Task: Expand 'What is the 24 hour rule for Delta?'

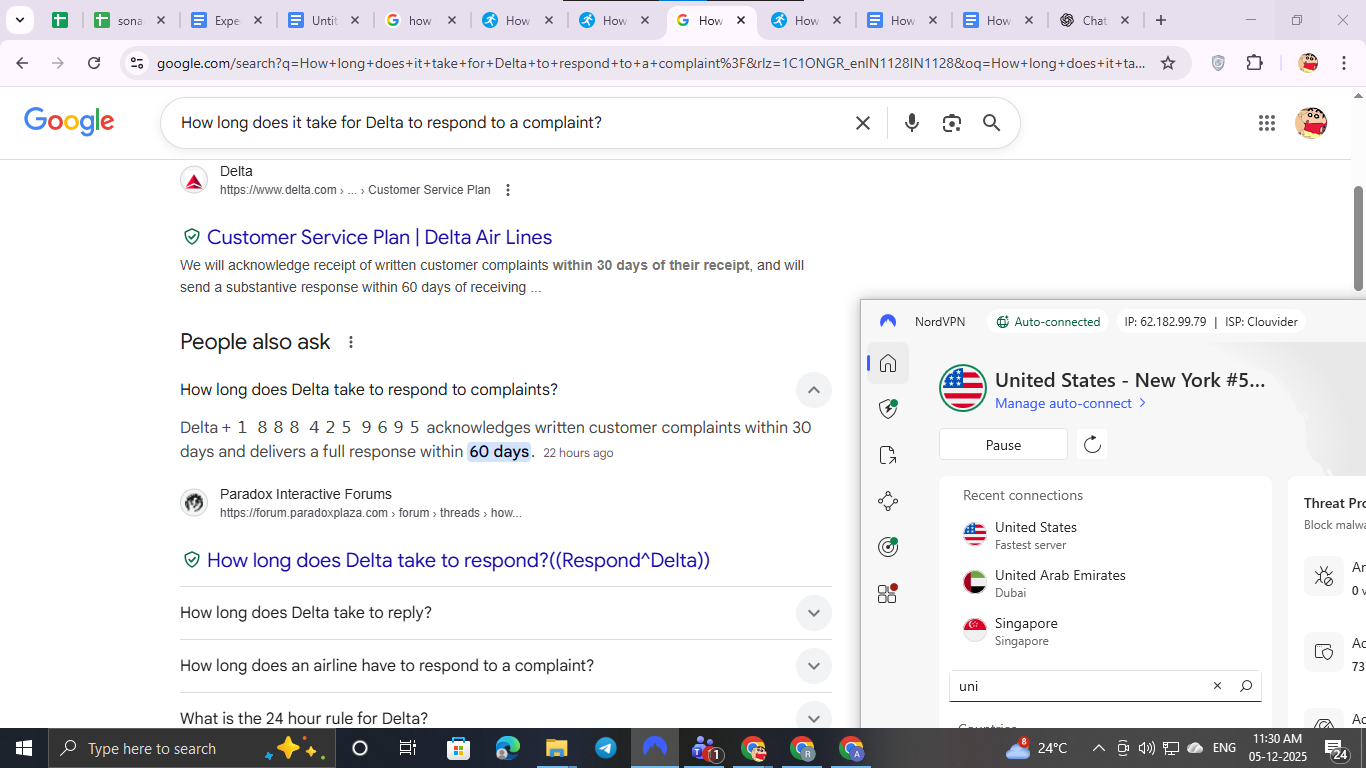Action: pyautogui.click(x=814, y=718)
